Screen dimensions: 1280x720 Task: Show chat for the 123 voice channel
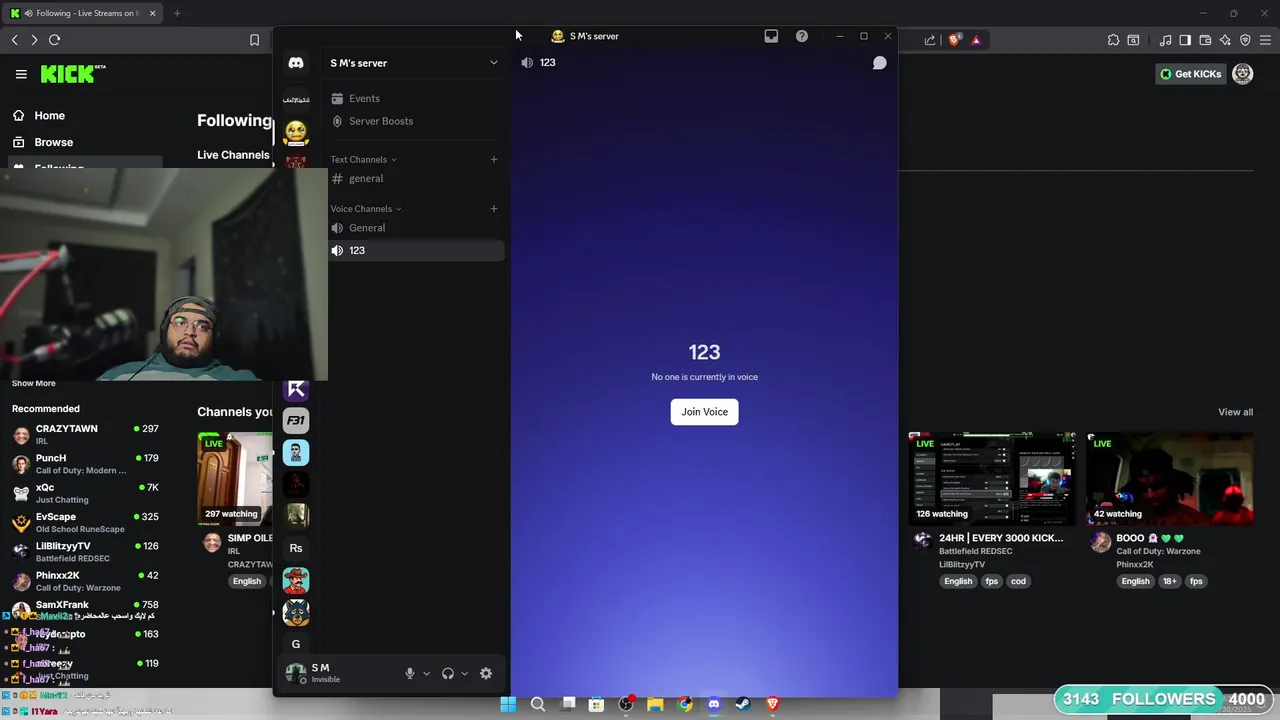click(879, 63)
